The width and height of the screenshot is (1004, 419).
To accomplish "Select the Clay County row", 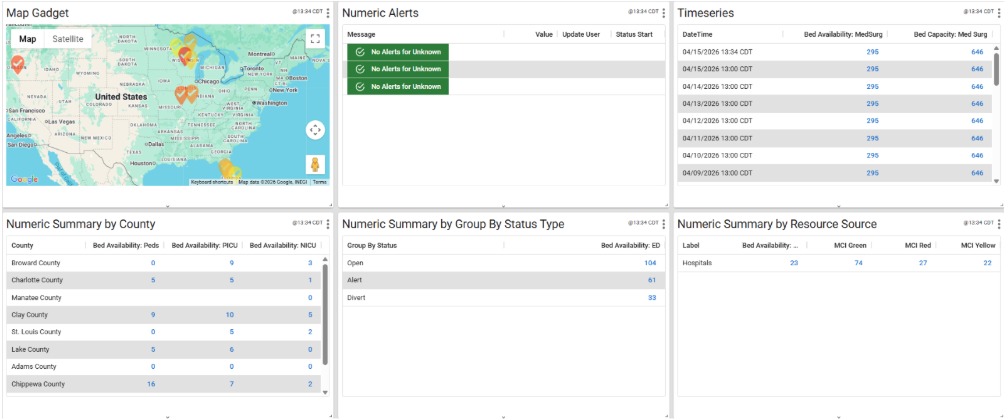I will (x=32, y=314).
